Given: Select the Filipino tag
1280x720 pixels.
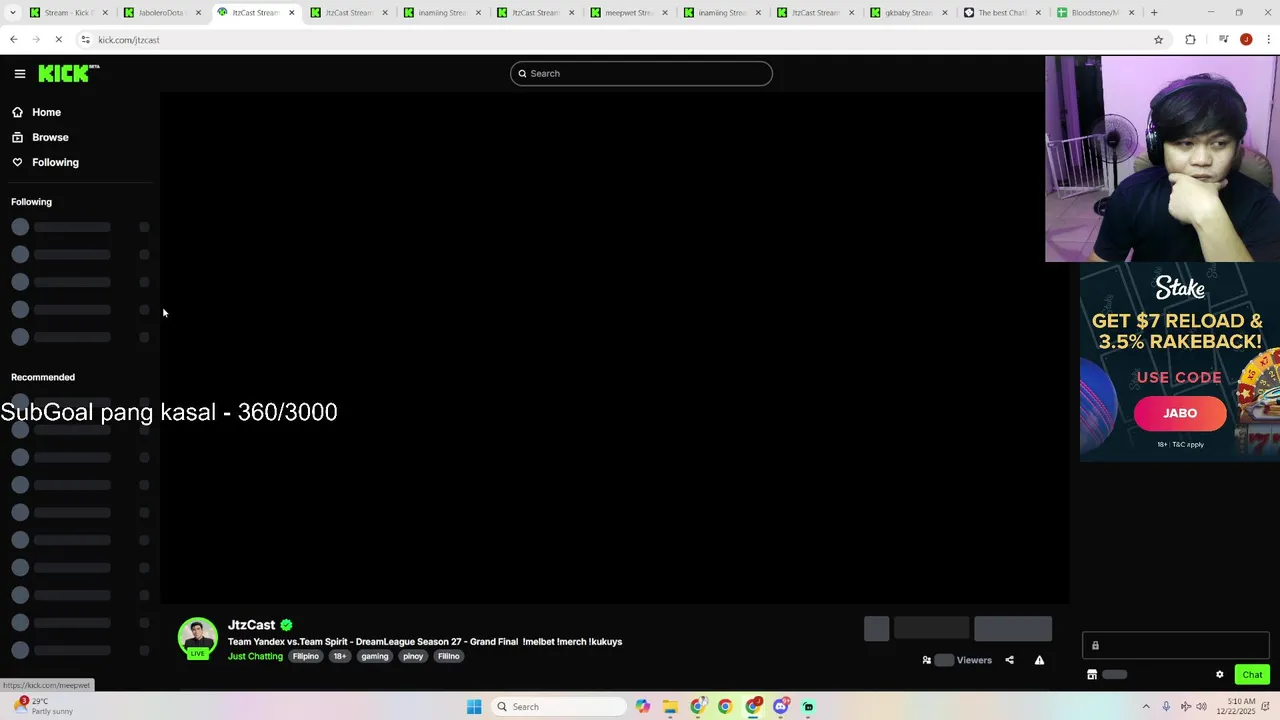Looking at the screenshot, I should tap(306, 656).
